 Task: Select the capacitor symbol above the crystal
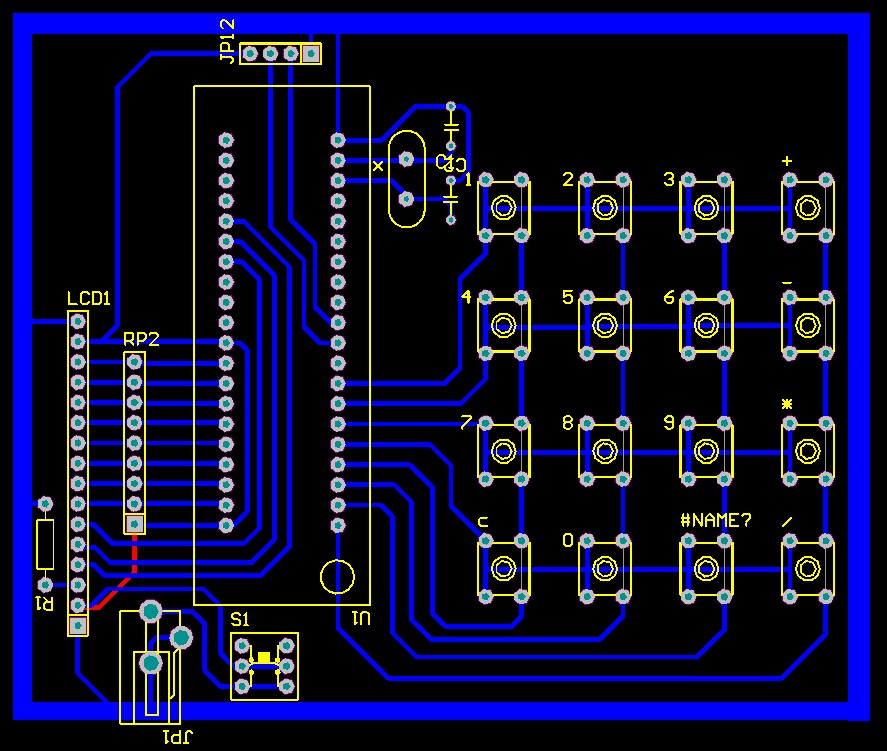click(x=450, y=125)
